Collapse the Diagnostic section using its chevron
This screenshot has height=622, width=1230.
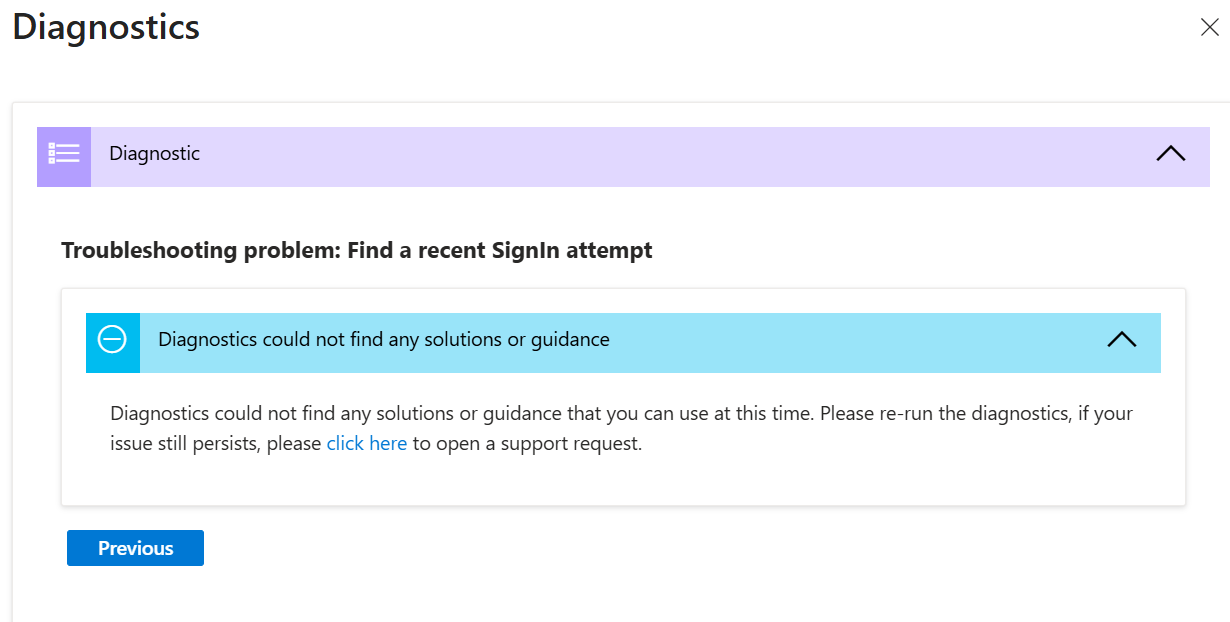click(1170, 154)
